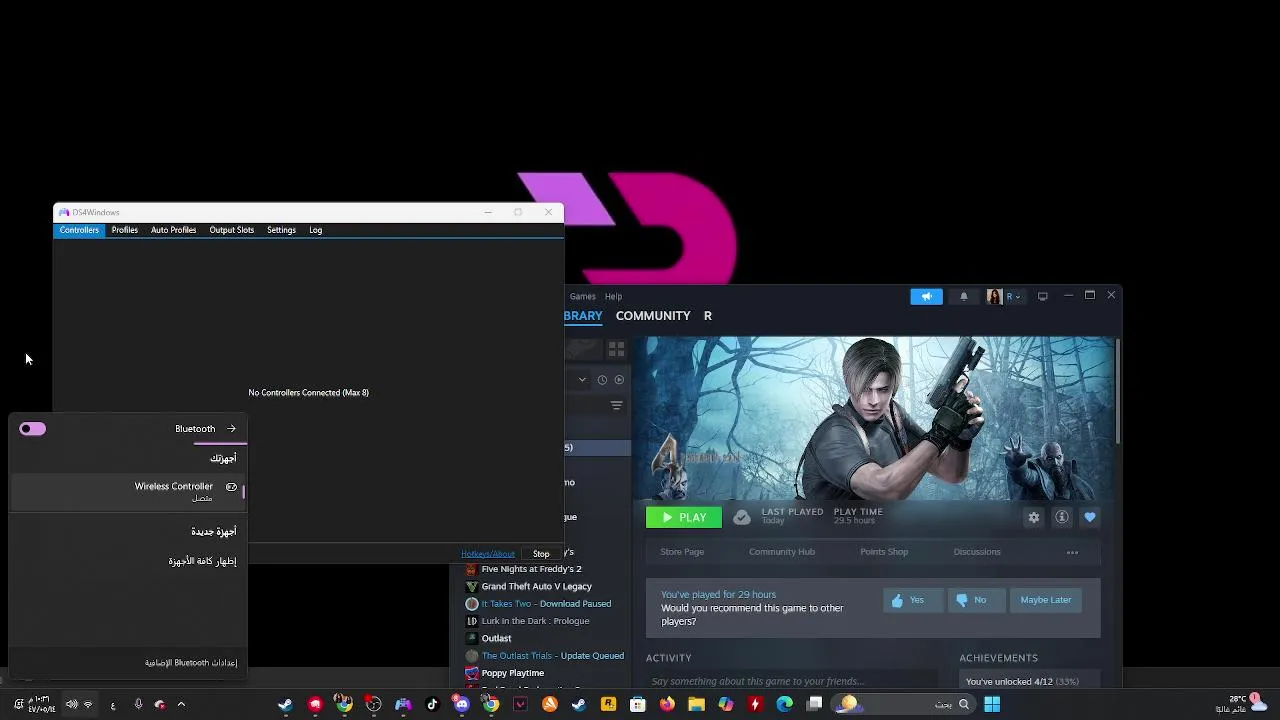Switch to Controllers tab in DS4Windows
Screen dimensions: 1280x720
click(79, 230)
